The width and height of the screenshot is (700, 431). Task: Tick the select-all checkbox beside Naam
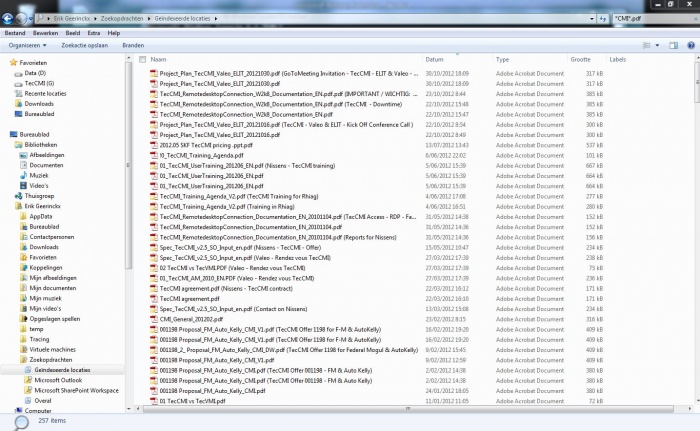(142, 59)
